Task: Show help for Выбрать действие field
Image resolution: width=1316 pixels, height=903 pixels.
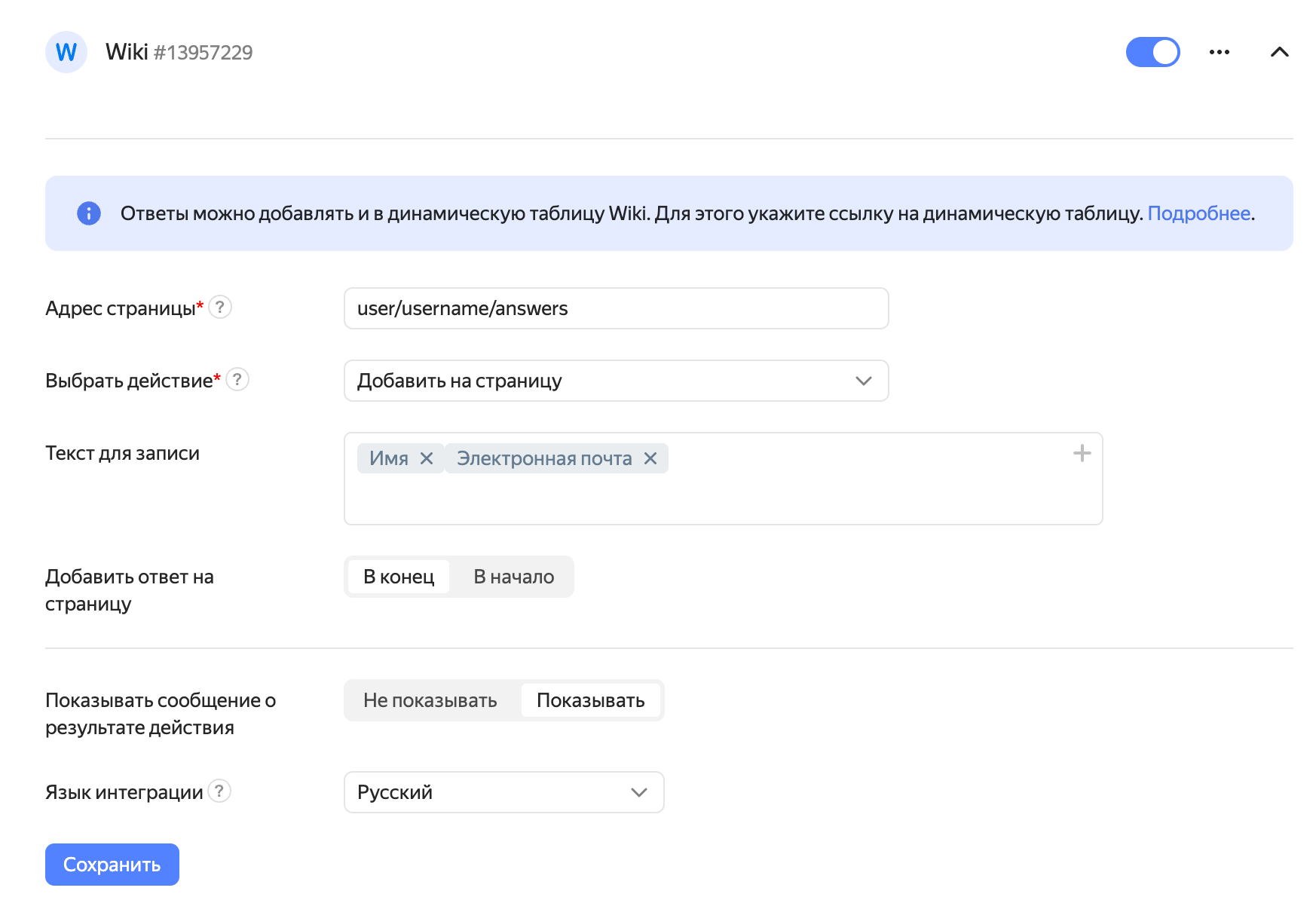Action: point(237,379)
